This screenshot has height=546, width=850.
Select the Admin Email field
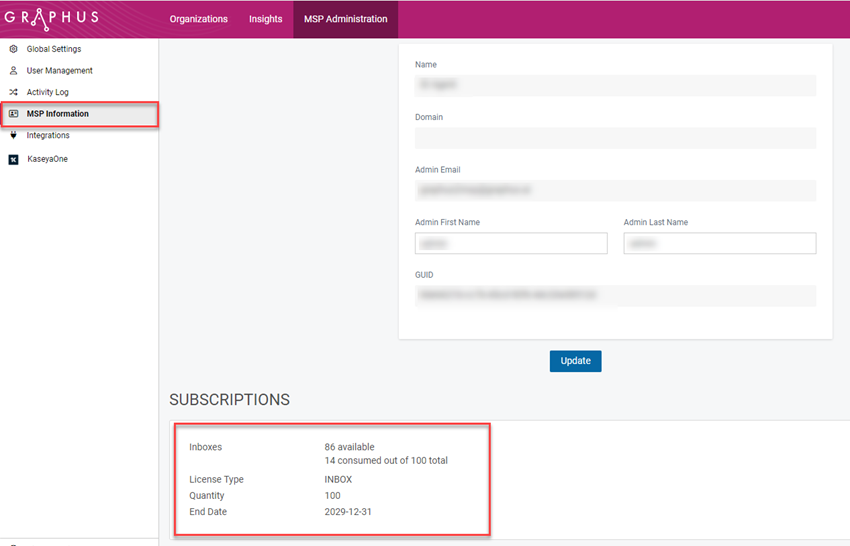[x=615, y=190]
